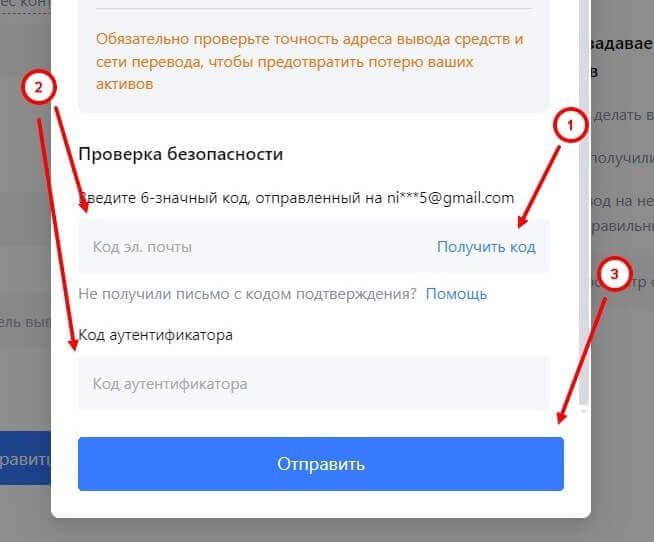Click the "Проверка безопасности" heading
Screen dimensions: 654x542
[181, 154]
